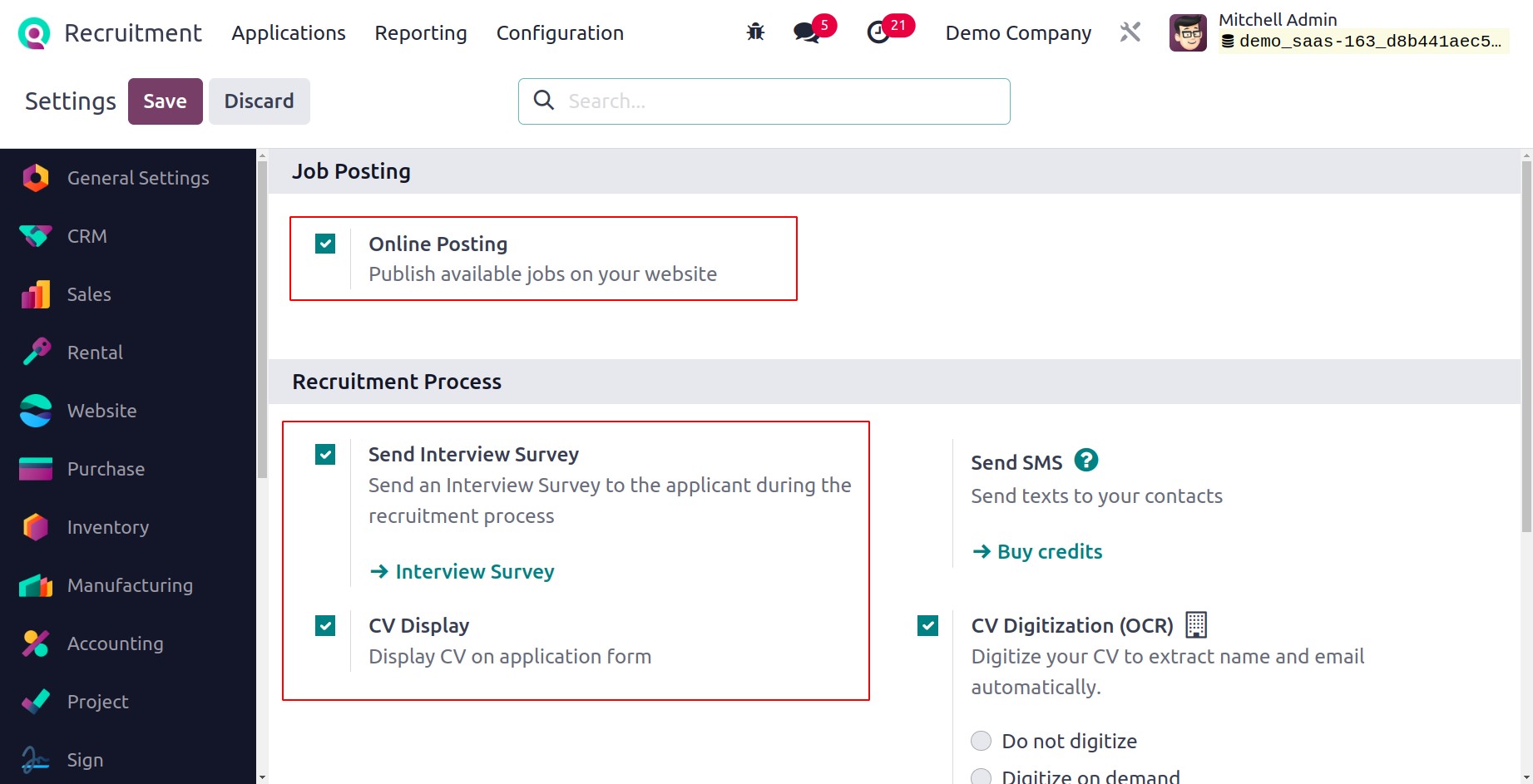
Task: Click the main page vertical scrollbar
Action: click(1526, 347)
